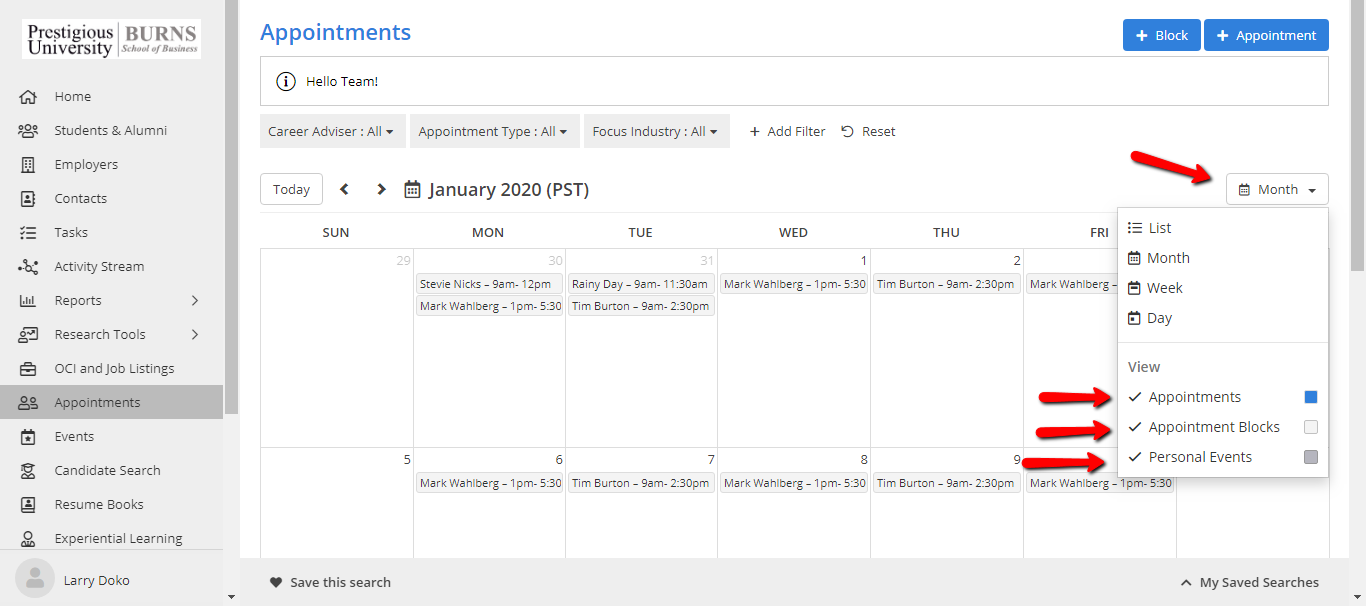
Task: Select the Tasks checklist icon
Action: [28, 233]
